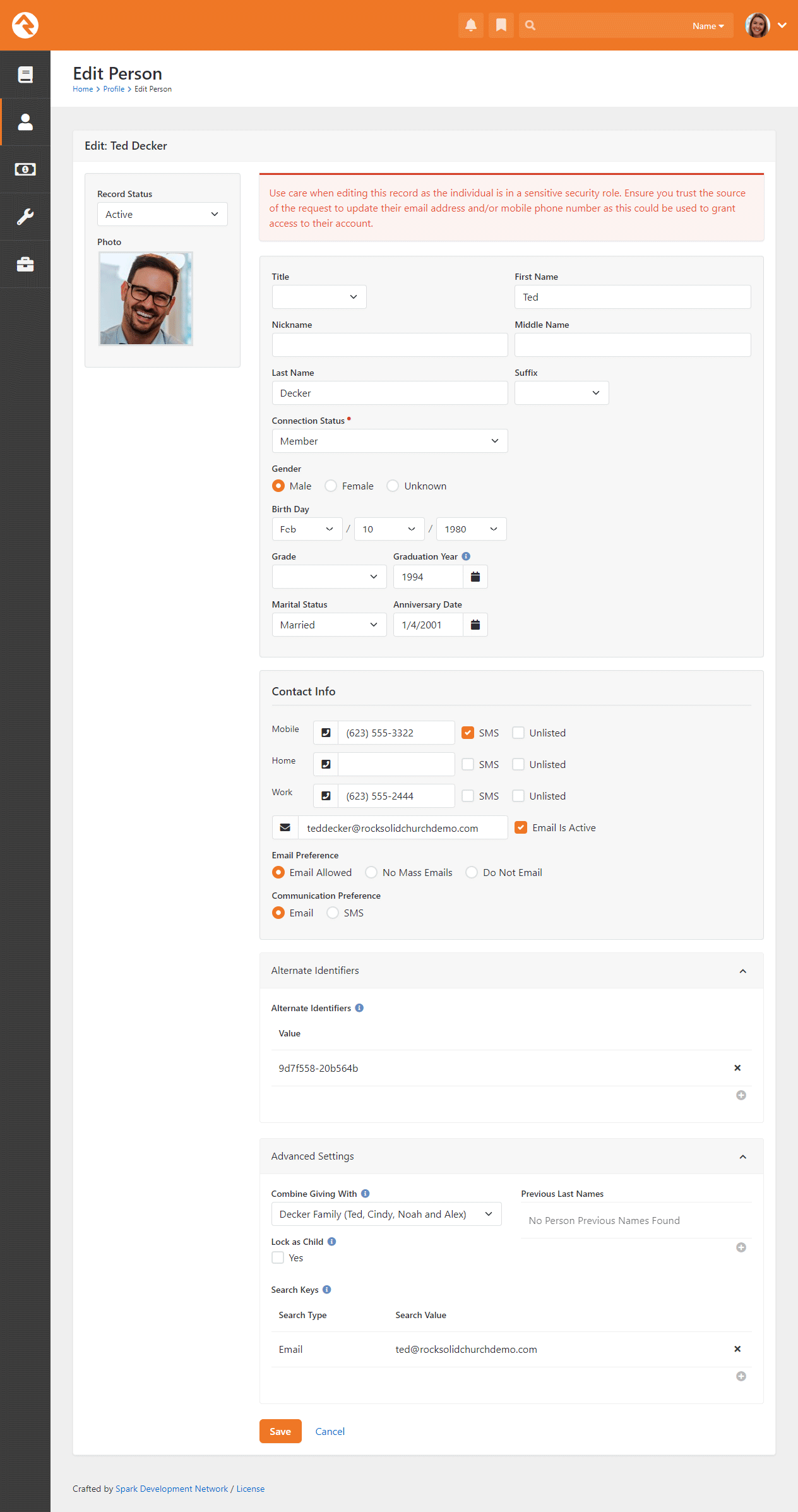Choose SMS communication preference

coord(333,913)
